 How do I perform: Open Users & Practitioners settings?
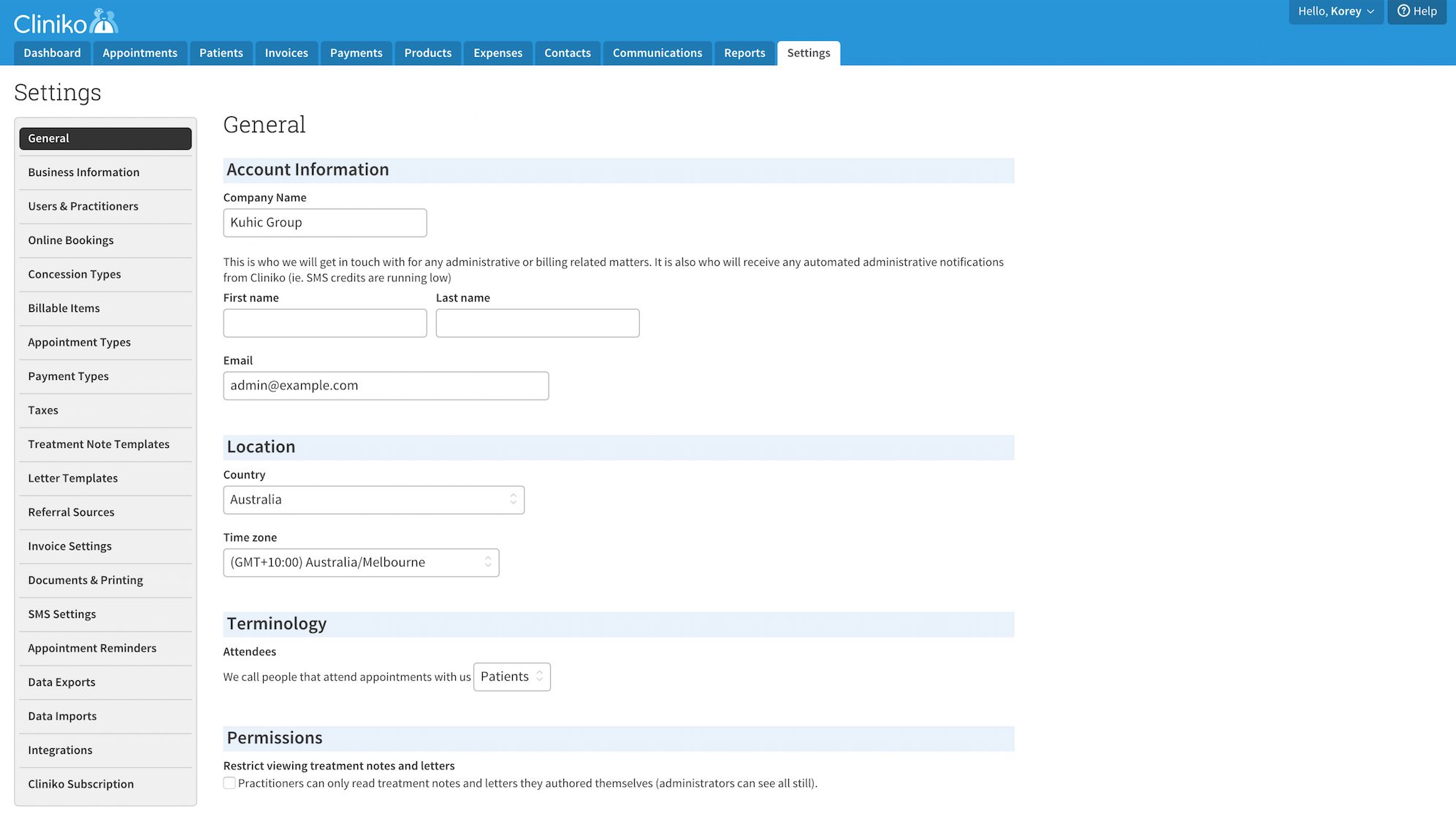pyautogui.click(x=83, y=206)
